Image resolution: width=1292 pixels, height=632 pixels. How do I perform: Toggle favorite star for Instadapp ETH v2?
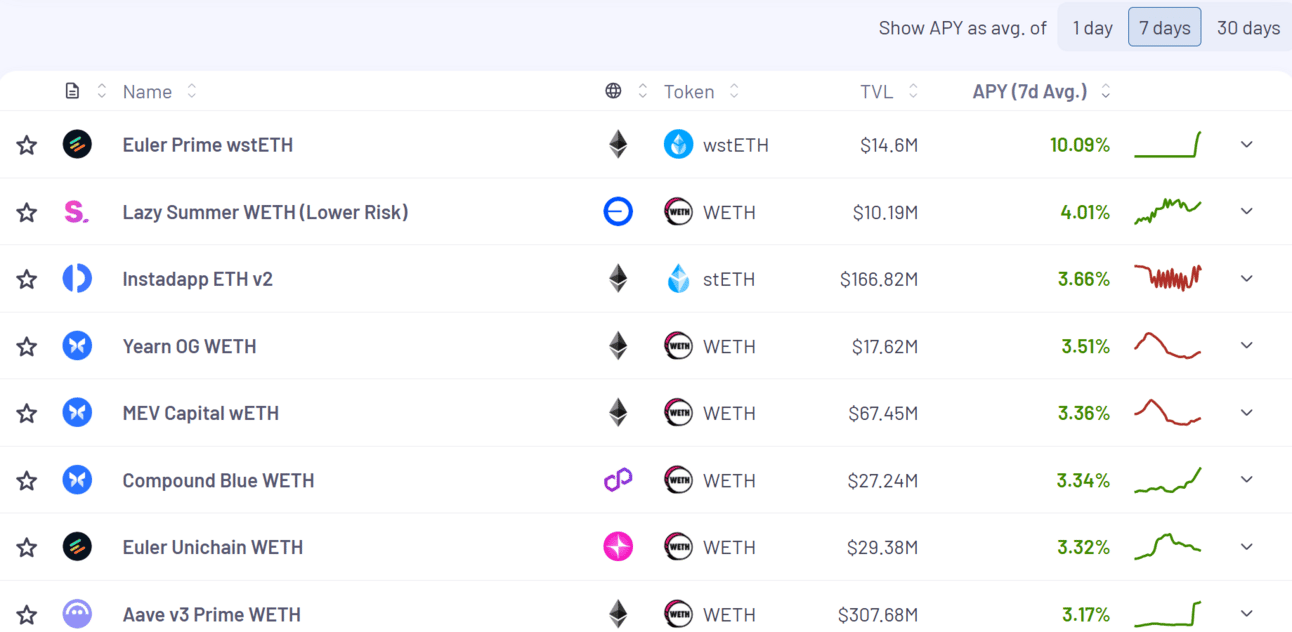pos(27,279)
